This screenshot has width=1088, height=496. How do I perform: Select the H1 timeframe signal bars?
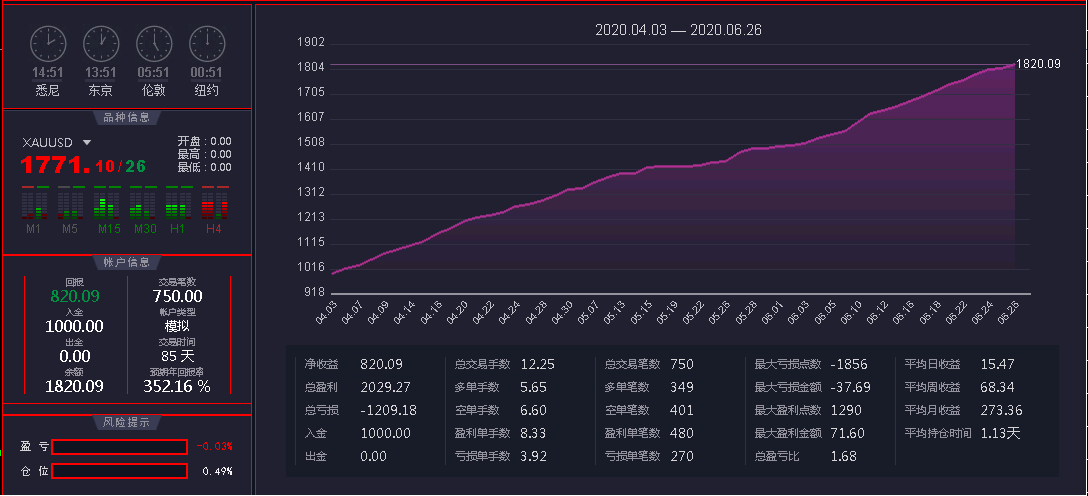[x=177, y=203]
